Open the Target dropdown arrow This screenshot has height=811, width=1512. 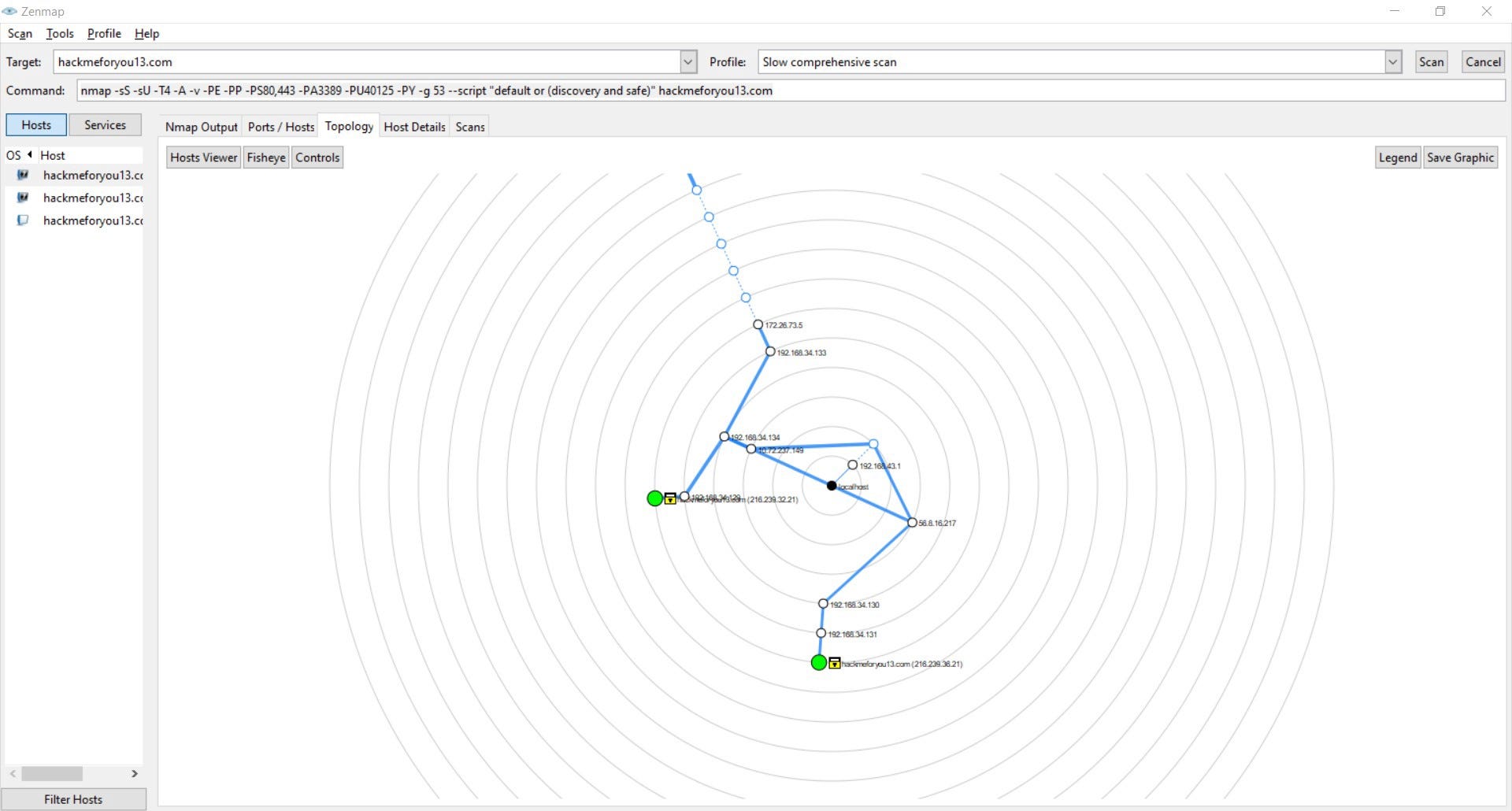(688, 61)
